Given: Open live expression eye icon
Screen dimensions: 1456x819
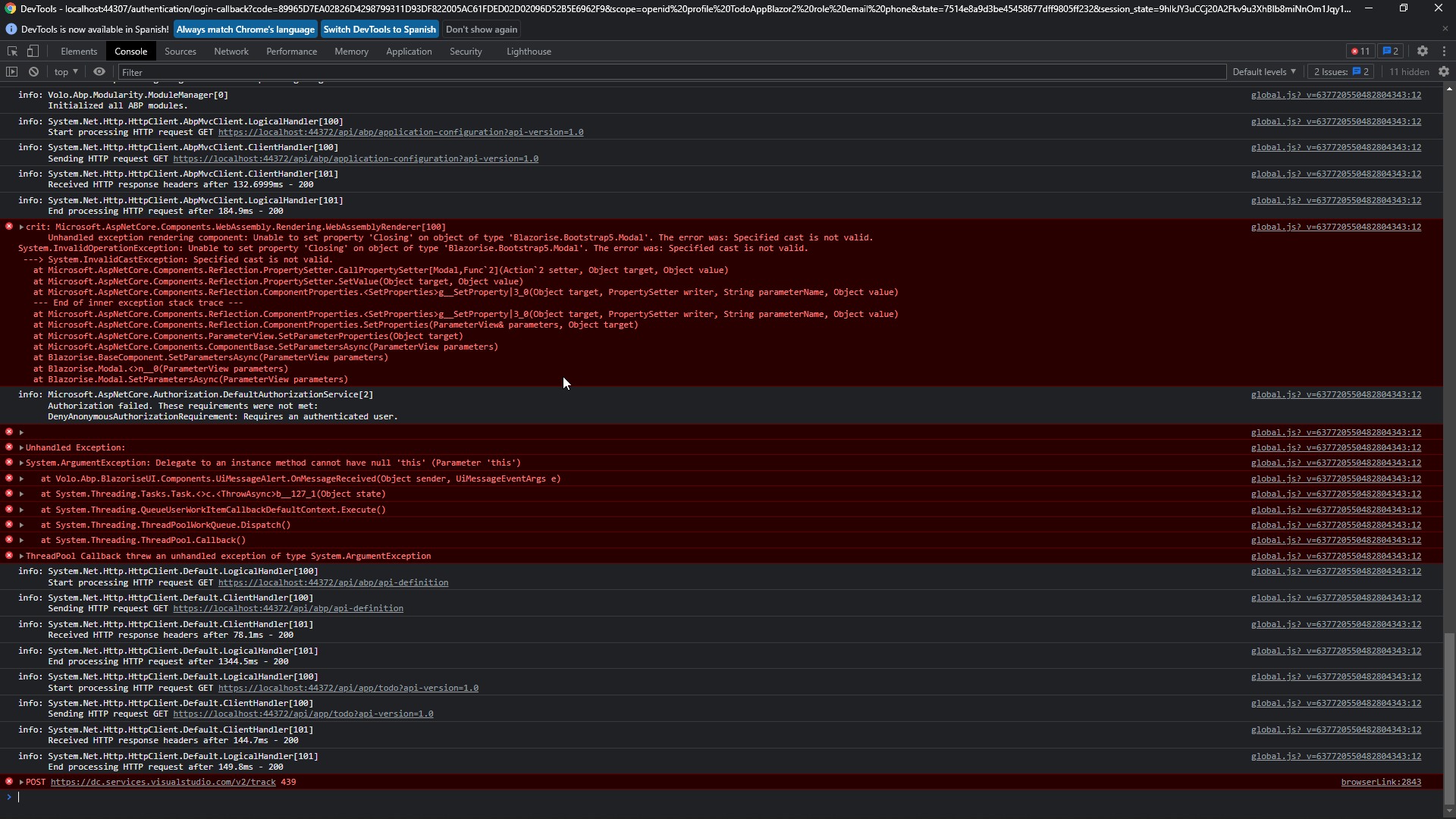Looking at the screenshot, I should (99, 72).
